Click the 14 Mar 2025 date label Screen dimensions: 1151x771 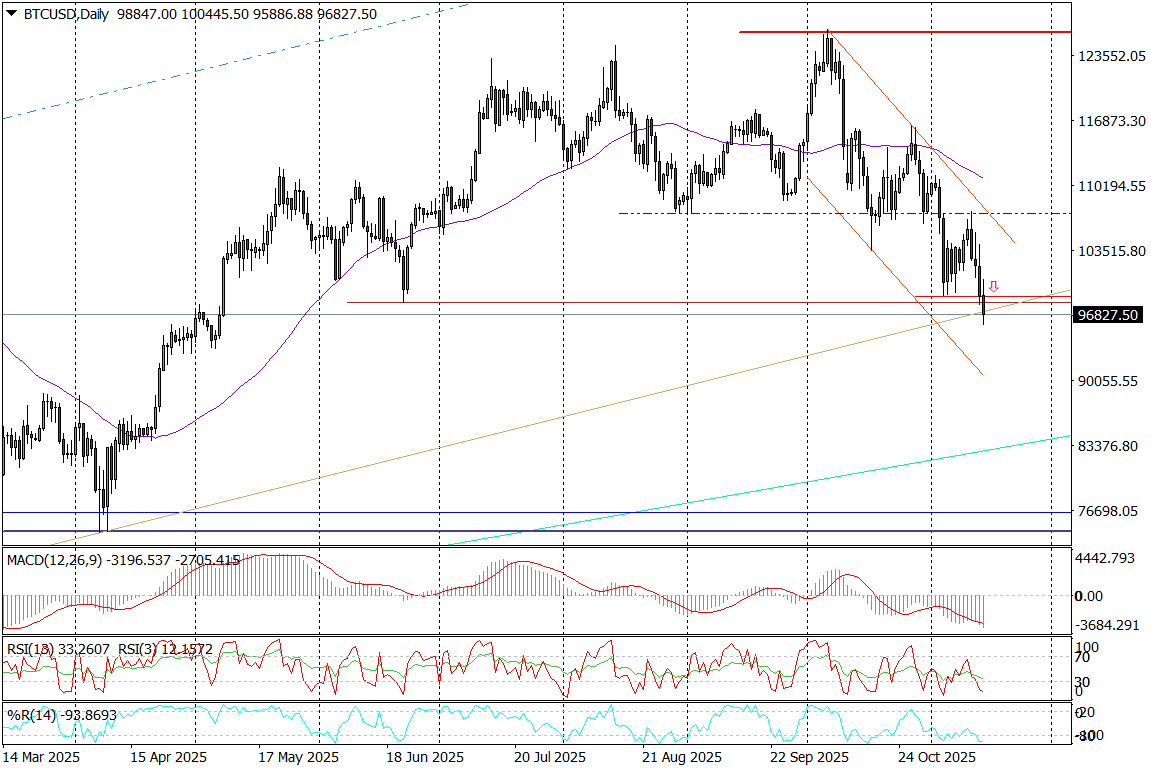point(42,757)
